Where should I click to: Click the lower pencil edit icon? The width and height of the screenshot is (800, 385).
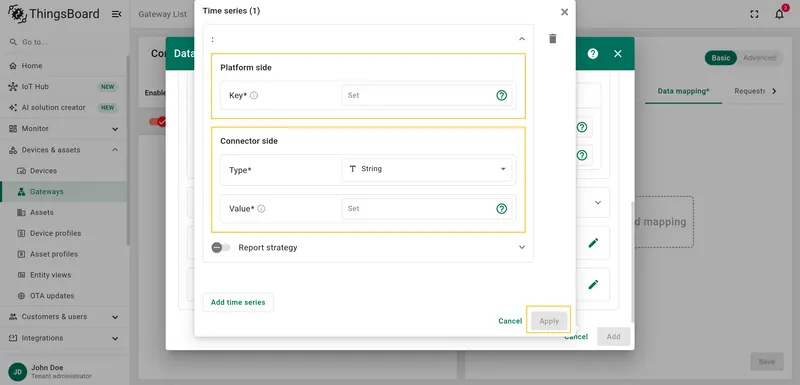(x=593, y=285)
